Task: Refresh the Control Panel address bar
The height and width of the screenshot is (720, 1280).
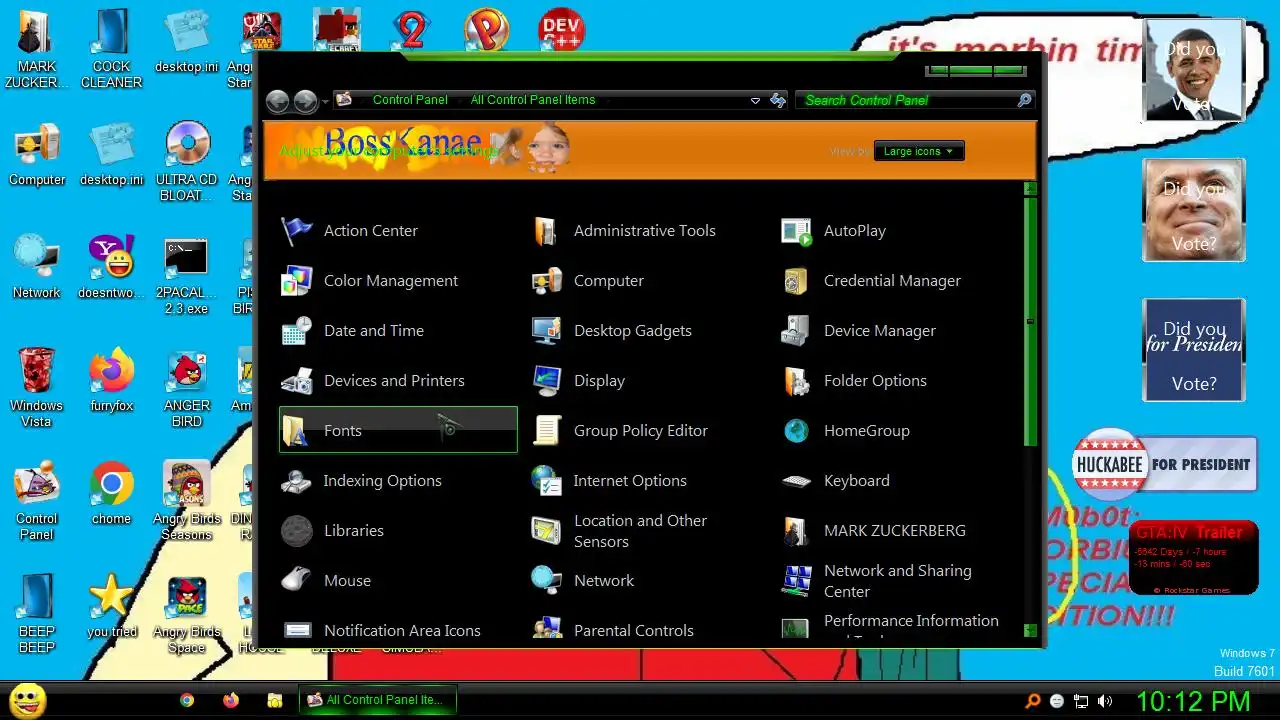Action: pos(778,100)
